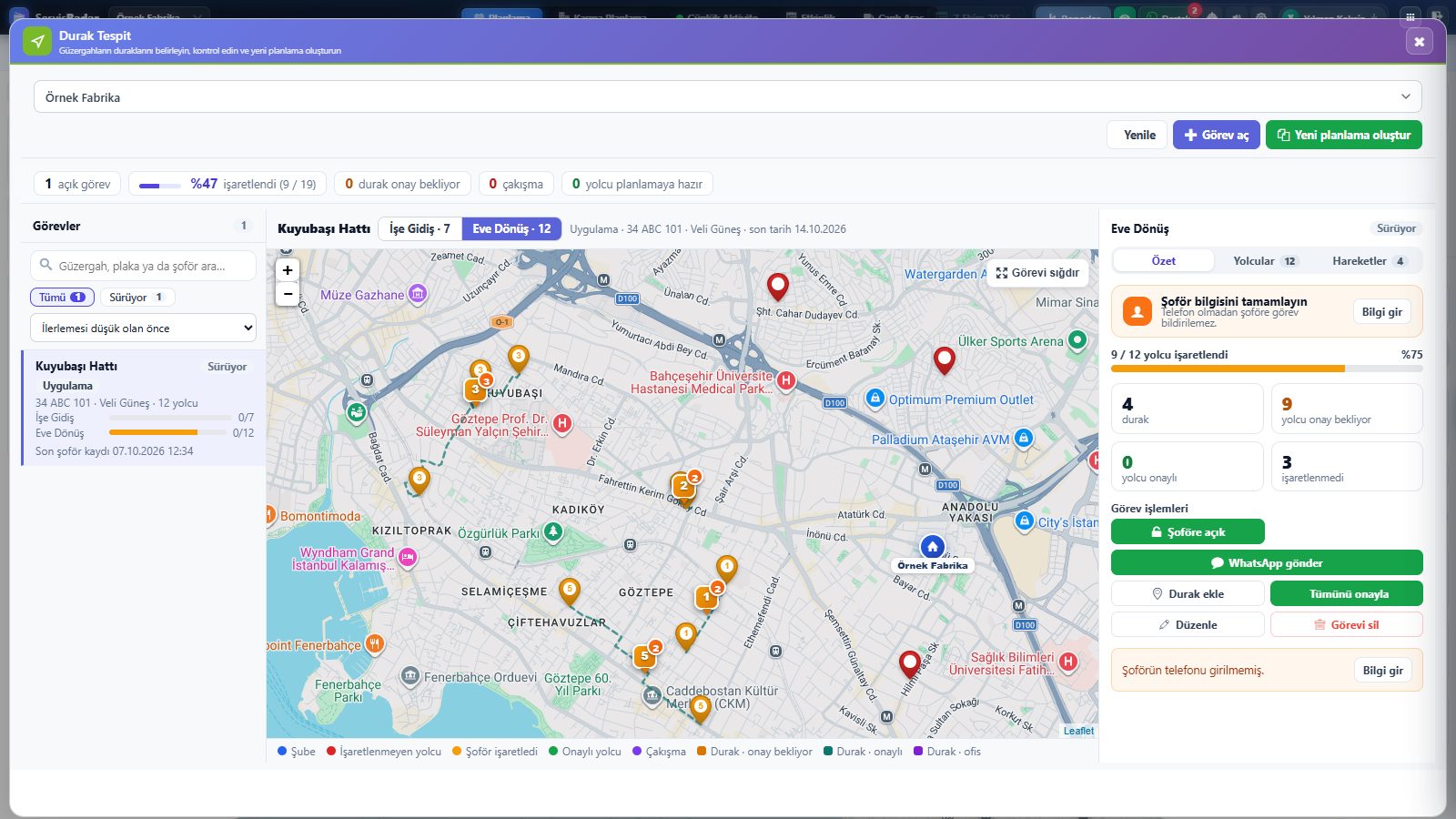The height and width of the screenshot is (819, 1456).
Task: Click the Ülker Sports Arena green icon
Action: pyautogui.click(x=1077, y=340)
